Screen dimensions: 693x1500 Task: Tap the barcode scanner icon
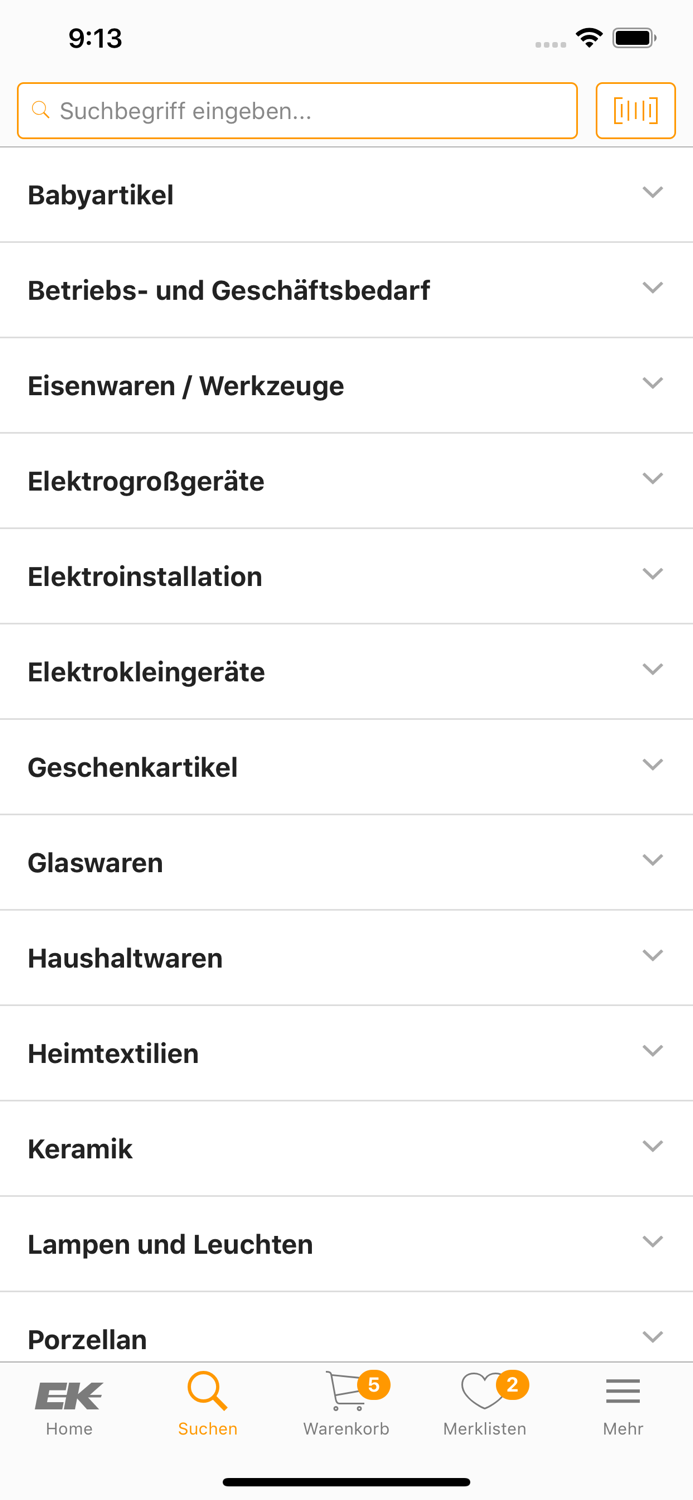pyautogui.click(x=636, y=110)
